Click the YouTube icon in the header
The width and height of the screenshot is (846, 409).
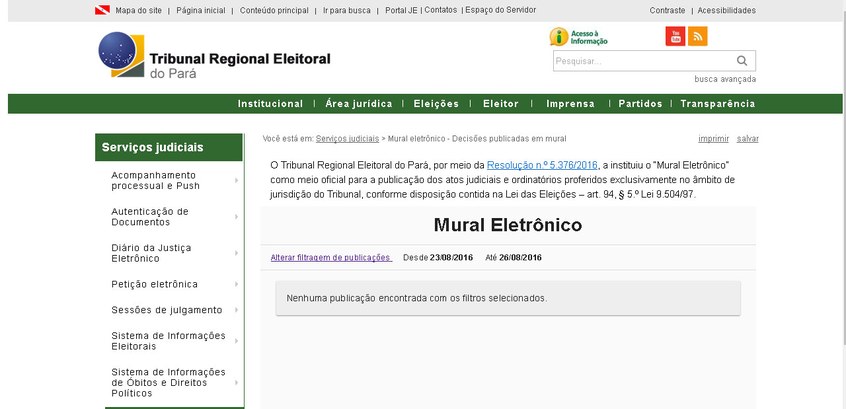[x=676, y=37]
